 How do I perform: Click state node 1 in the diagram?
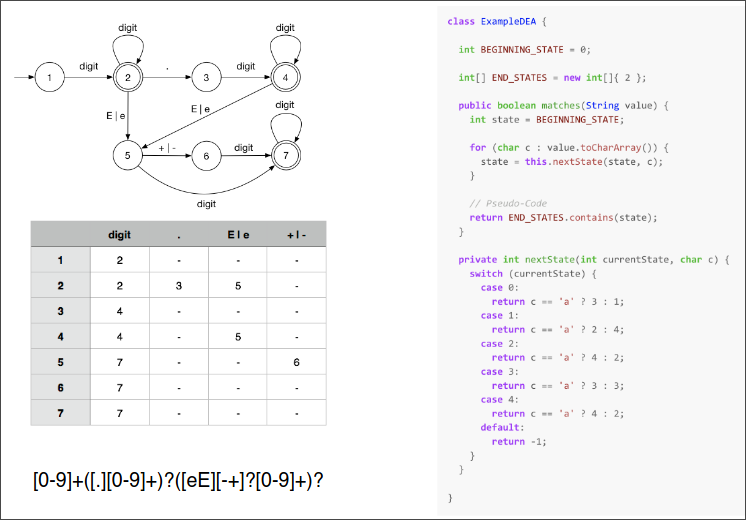click(x=49, y=77)
